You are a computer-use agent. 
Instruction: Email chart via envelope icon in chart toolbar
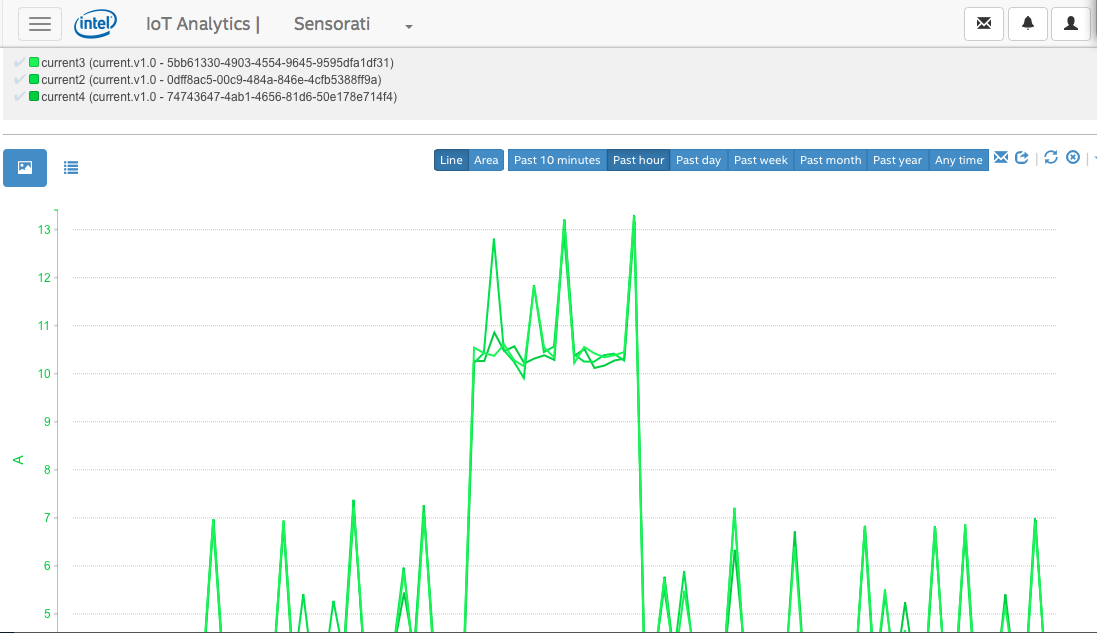[x=1001, y=158]
